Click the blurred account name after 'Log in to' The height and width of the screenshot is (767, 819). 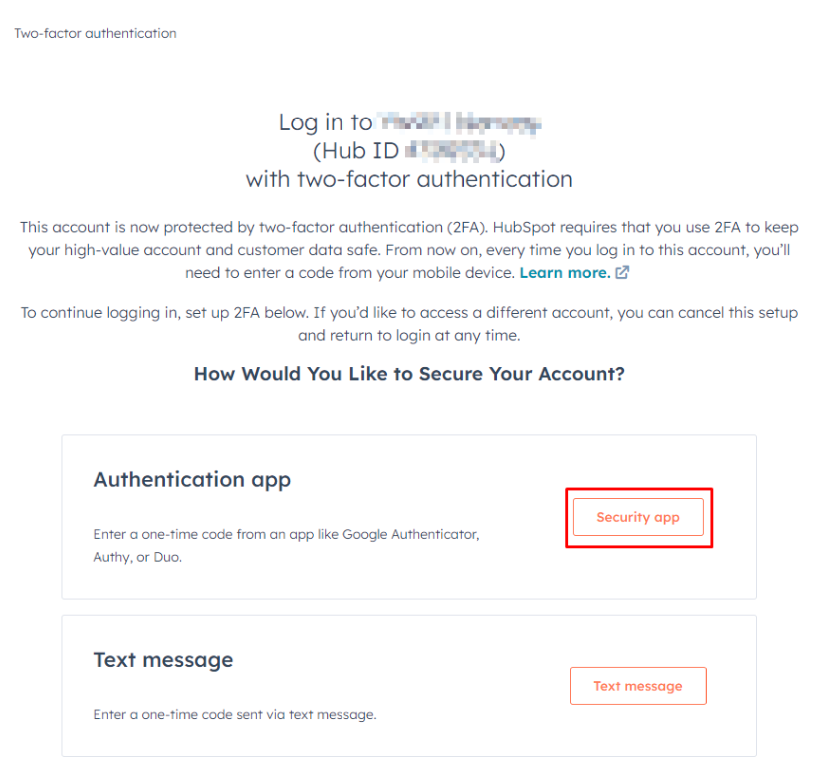pyautogui.click(x=460, y=123)
